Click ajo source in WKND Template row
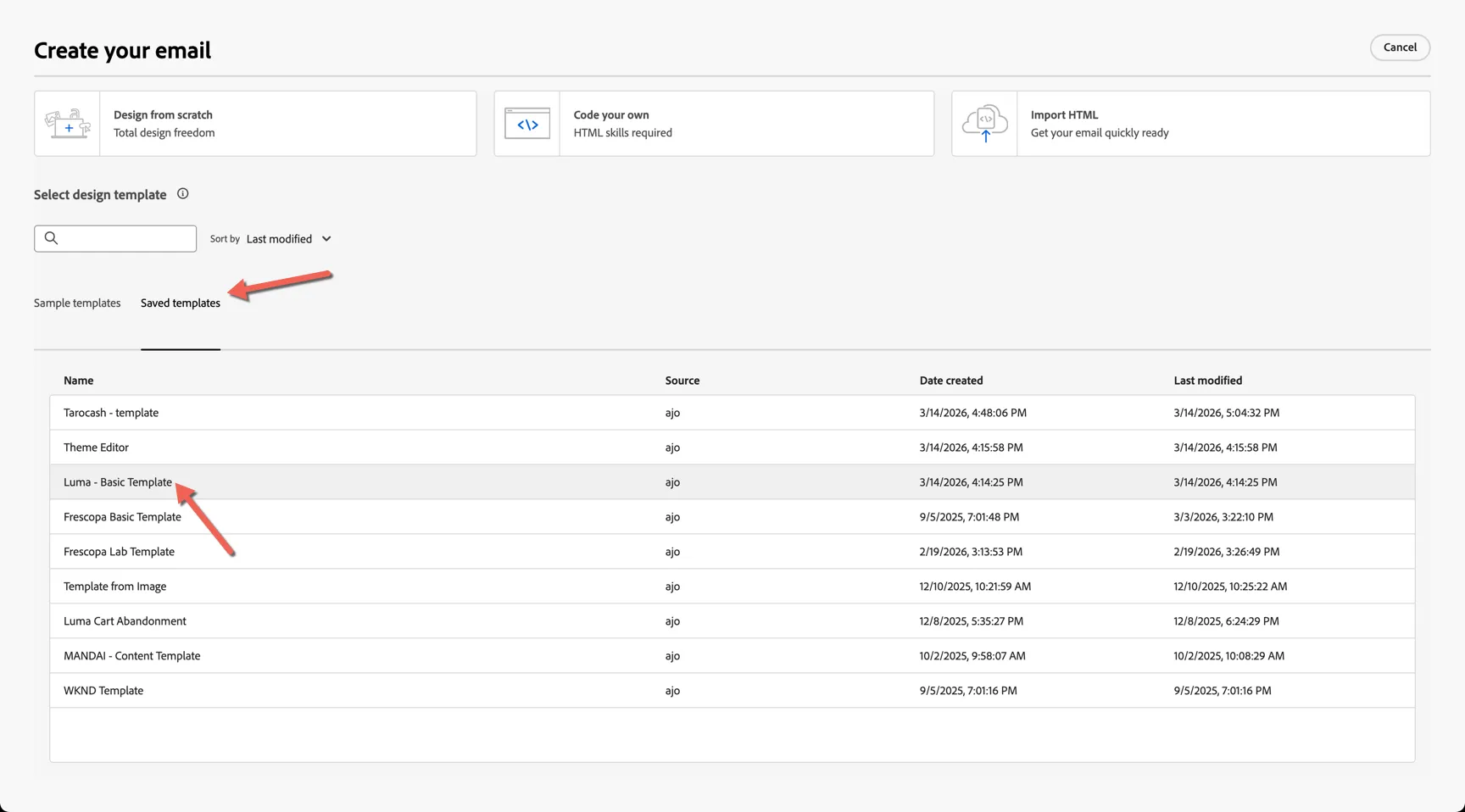 [x=672, y=691]
